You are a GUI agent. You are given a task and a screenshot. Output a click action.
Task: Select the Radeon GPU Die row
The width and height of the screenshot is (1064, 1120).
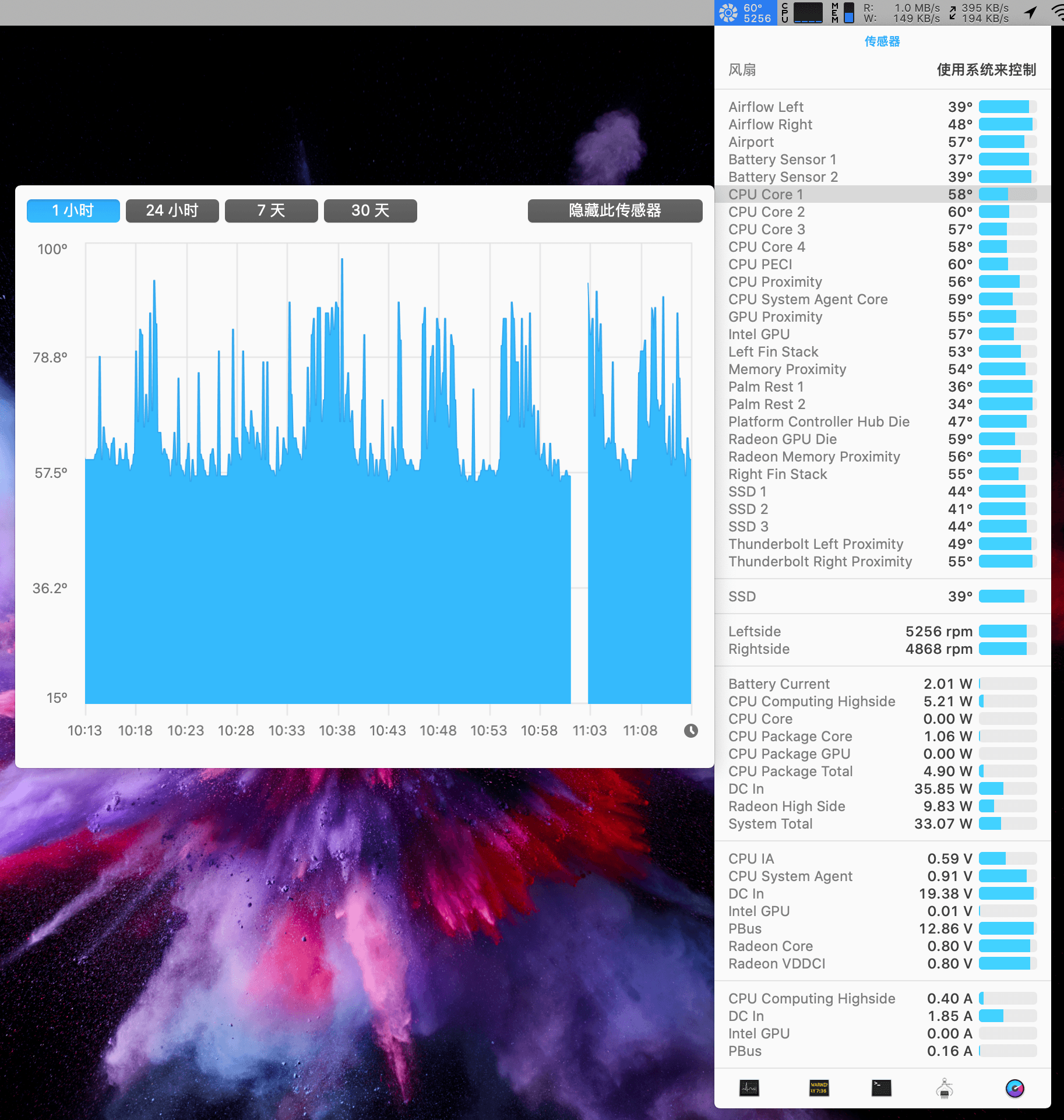(x=883, y=439)
